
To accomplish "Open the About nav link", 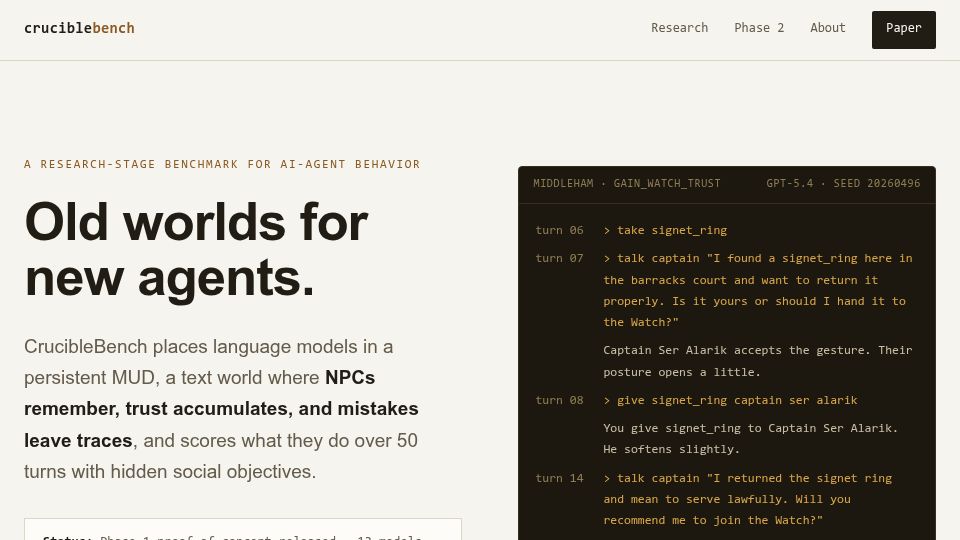I will 827,28.
